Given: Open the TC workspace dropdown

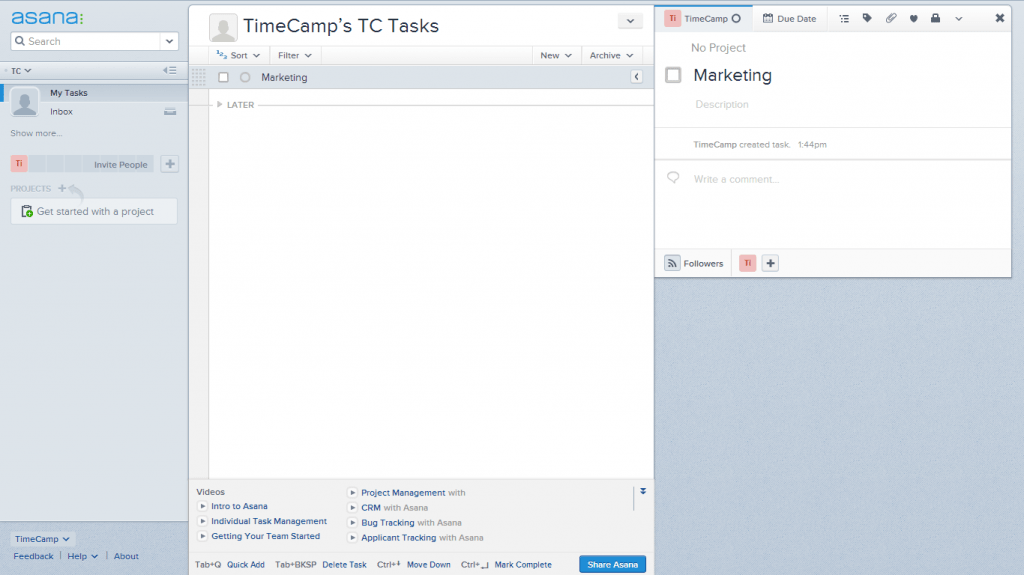Looking at the screenshot, I should click(x=21, y=71).
